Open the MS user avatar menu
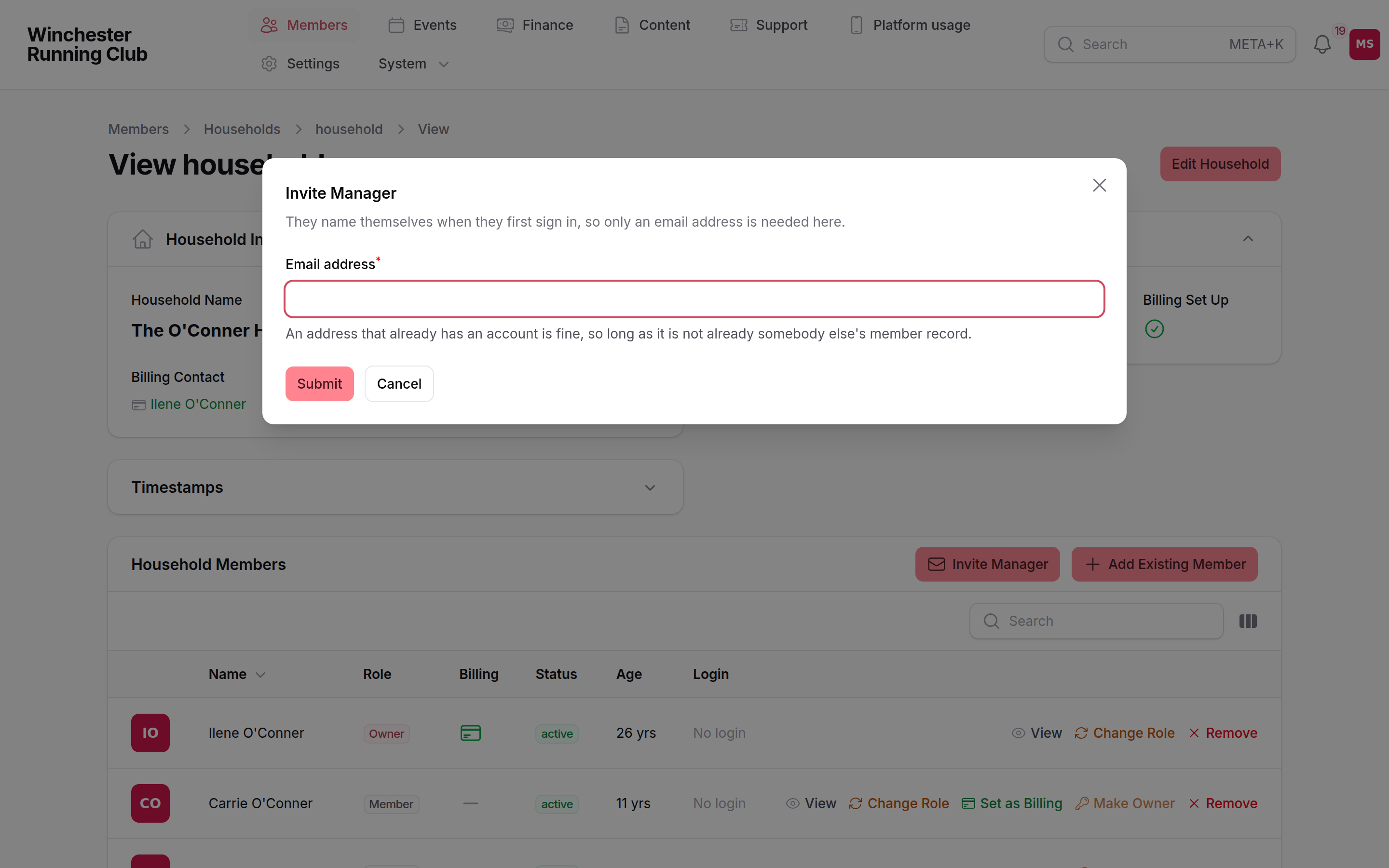This screenshot has height=868, width=1389. pyautogui.click(x=1364, y=44)
